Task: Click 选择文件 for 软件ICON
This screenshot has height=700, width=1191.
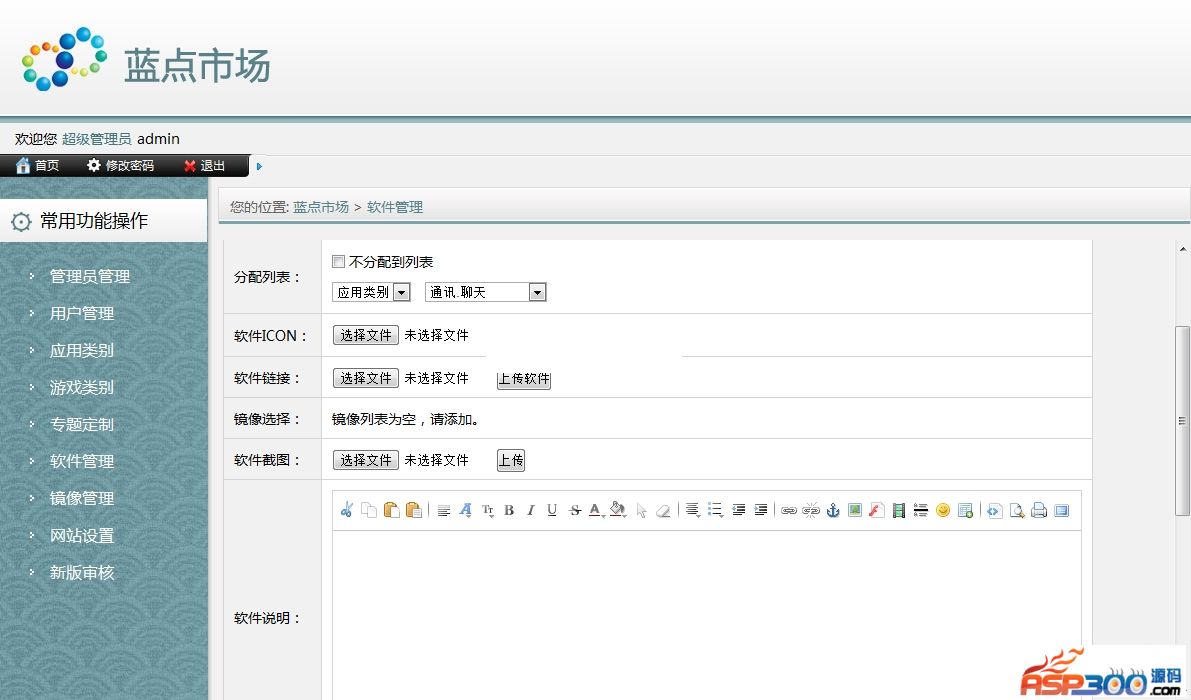Action: click(365, 335)
